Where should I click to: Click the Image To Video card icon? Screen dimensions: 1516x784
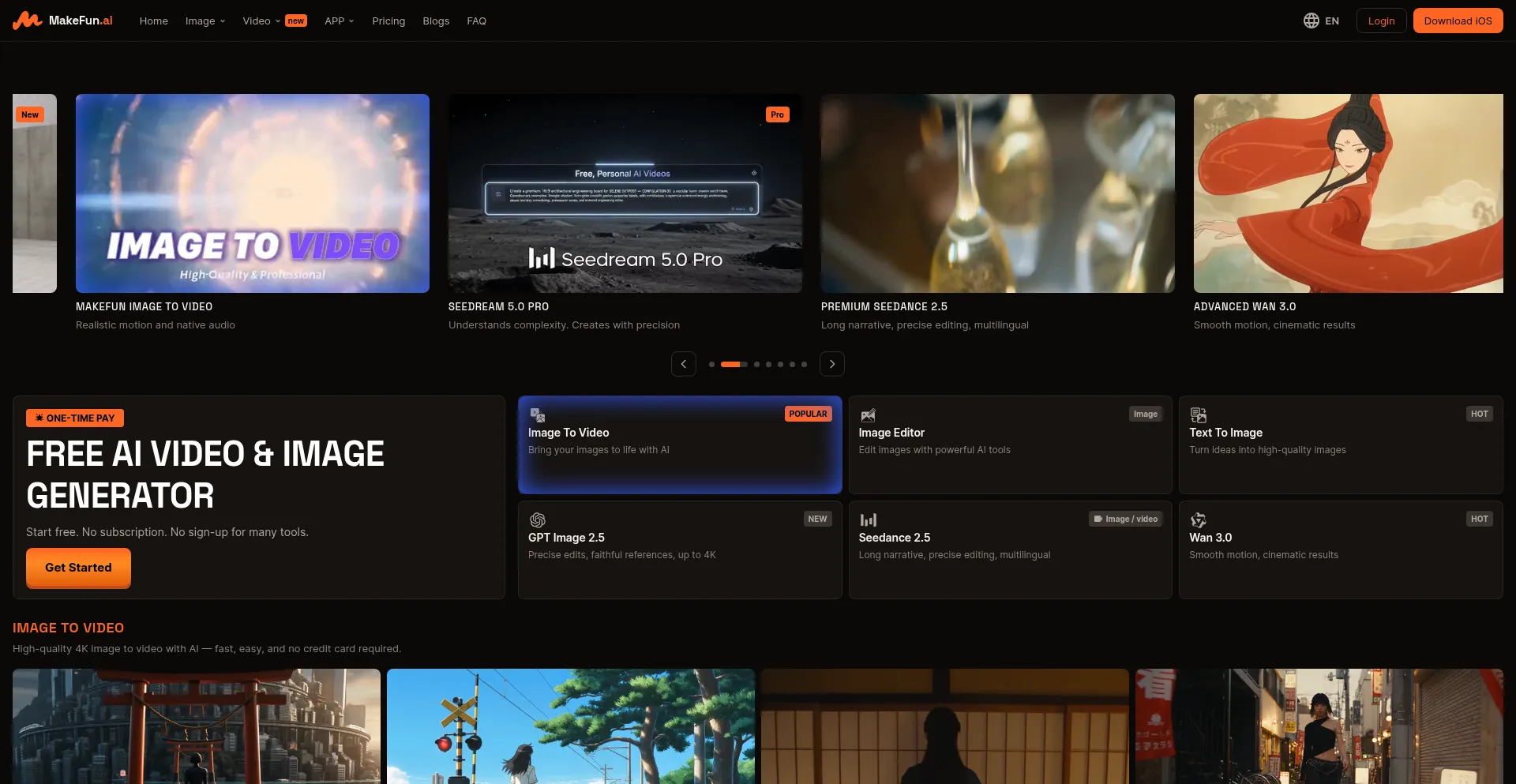tap(538, 415)
